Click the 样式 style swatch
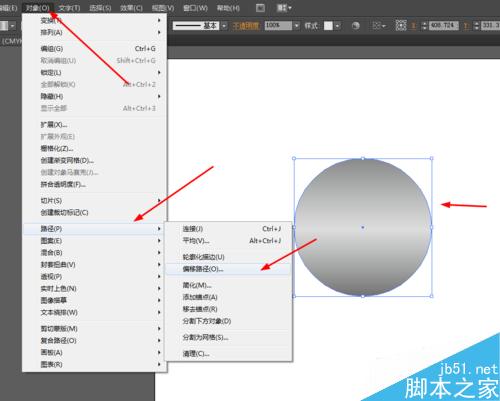Viewport: 500px width, 401px height. [x=328, y=26]
